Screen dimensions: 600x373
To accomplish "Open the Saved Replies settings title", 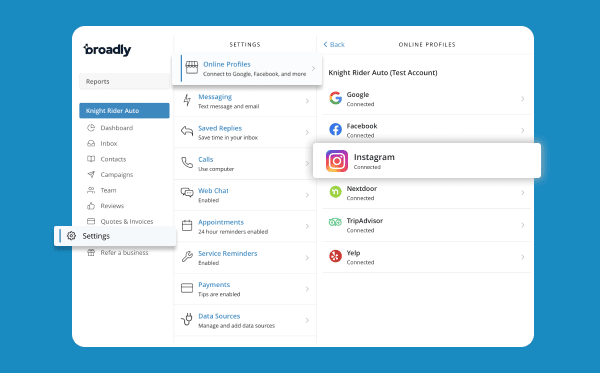I will click(220, 128).
